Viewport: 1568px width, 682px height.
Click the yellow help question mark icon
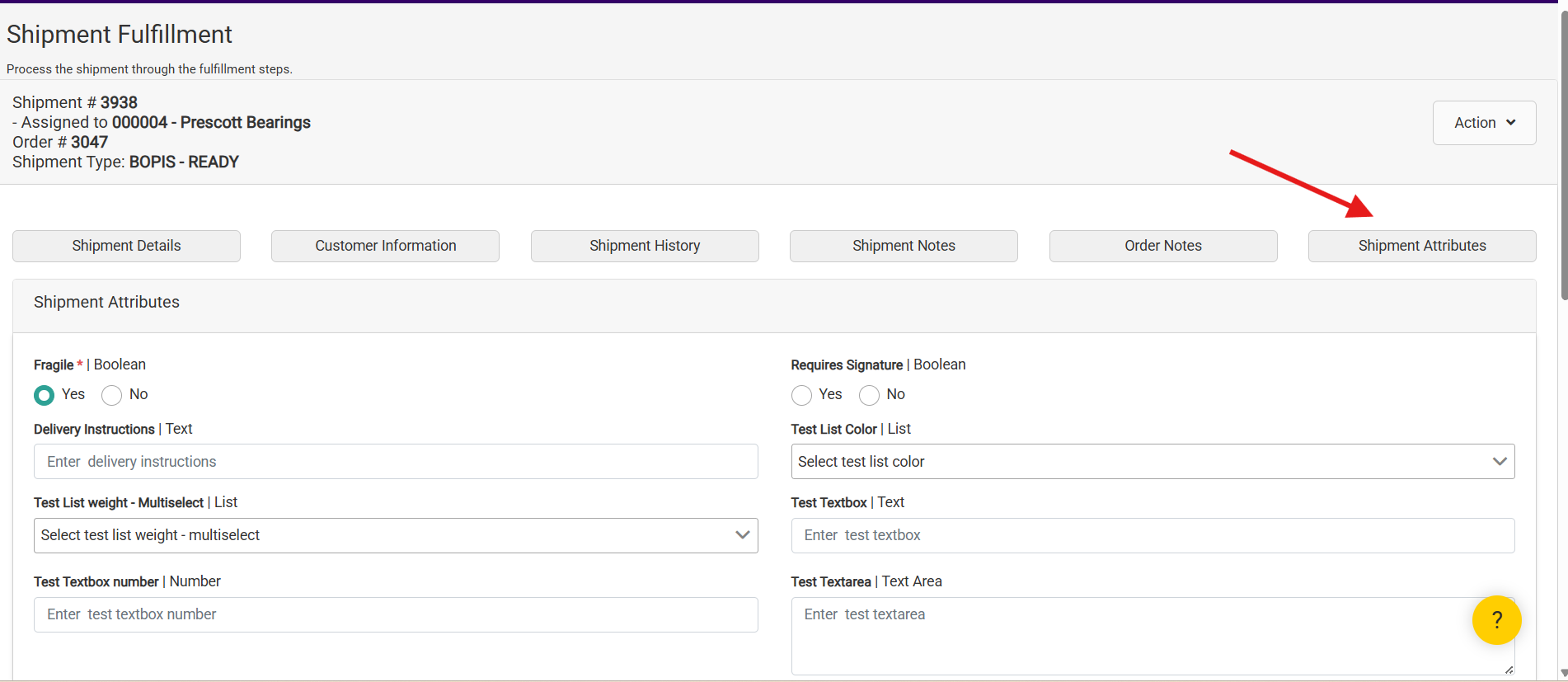point(1496,620)
